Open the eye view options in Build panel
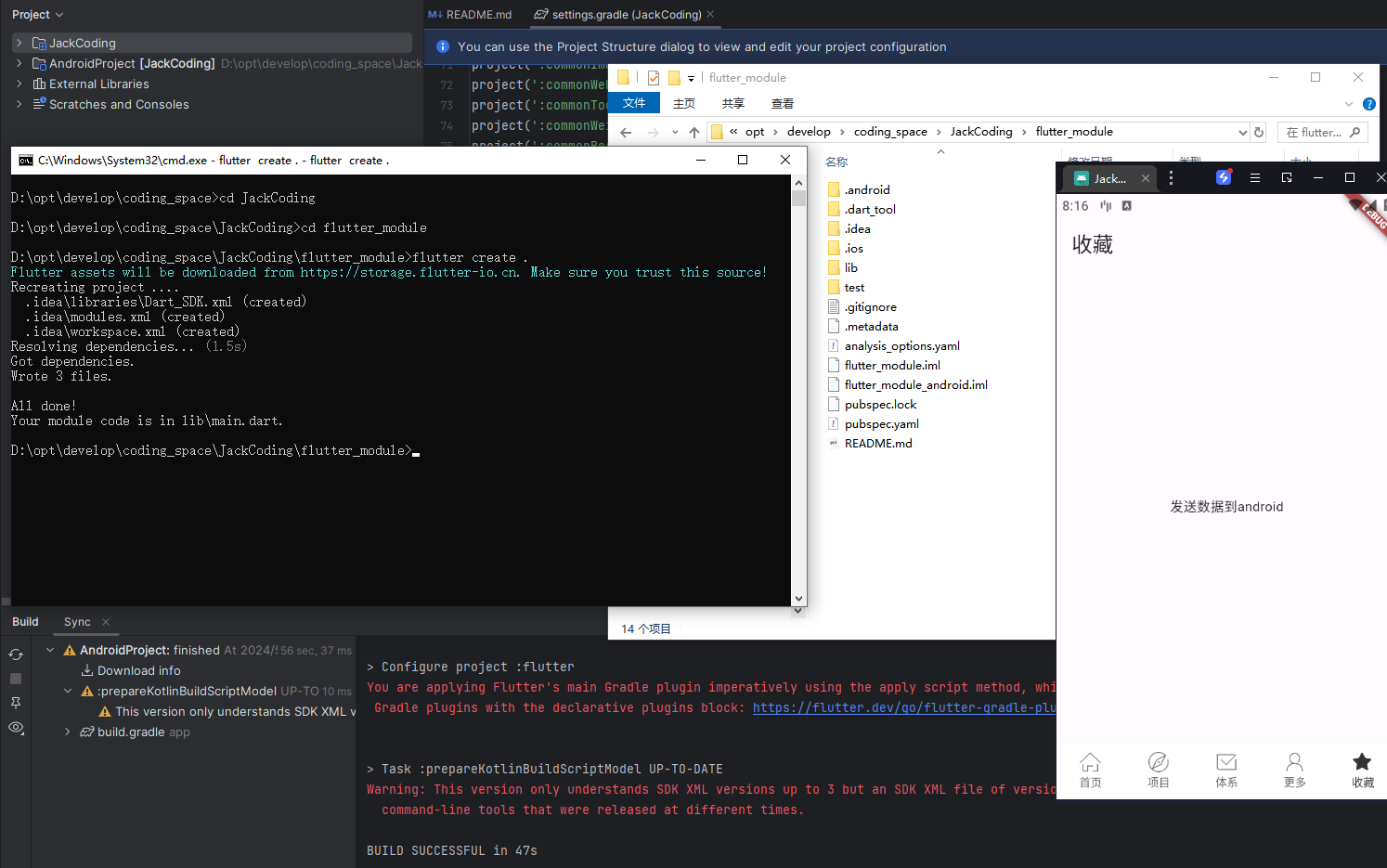The width and height of the screenshot is (1387, 868). [x=16, y=728]
